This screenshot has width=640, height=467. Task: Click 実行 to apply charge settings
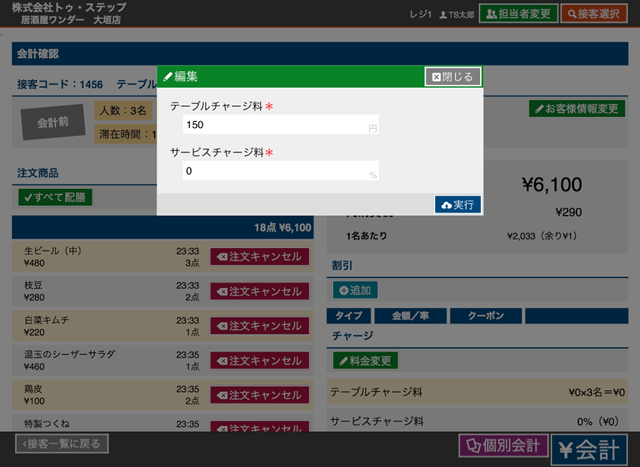click(459, 204)
